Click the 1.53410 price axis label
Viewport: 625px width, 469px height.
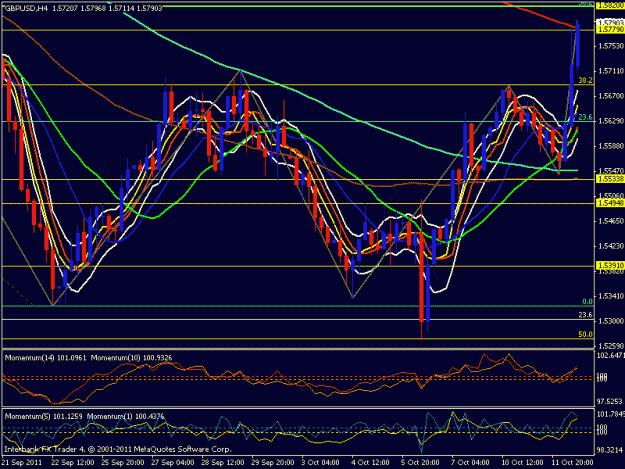click(611, 296)
